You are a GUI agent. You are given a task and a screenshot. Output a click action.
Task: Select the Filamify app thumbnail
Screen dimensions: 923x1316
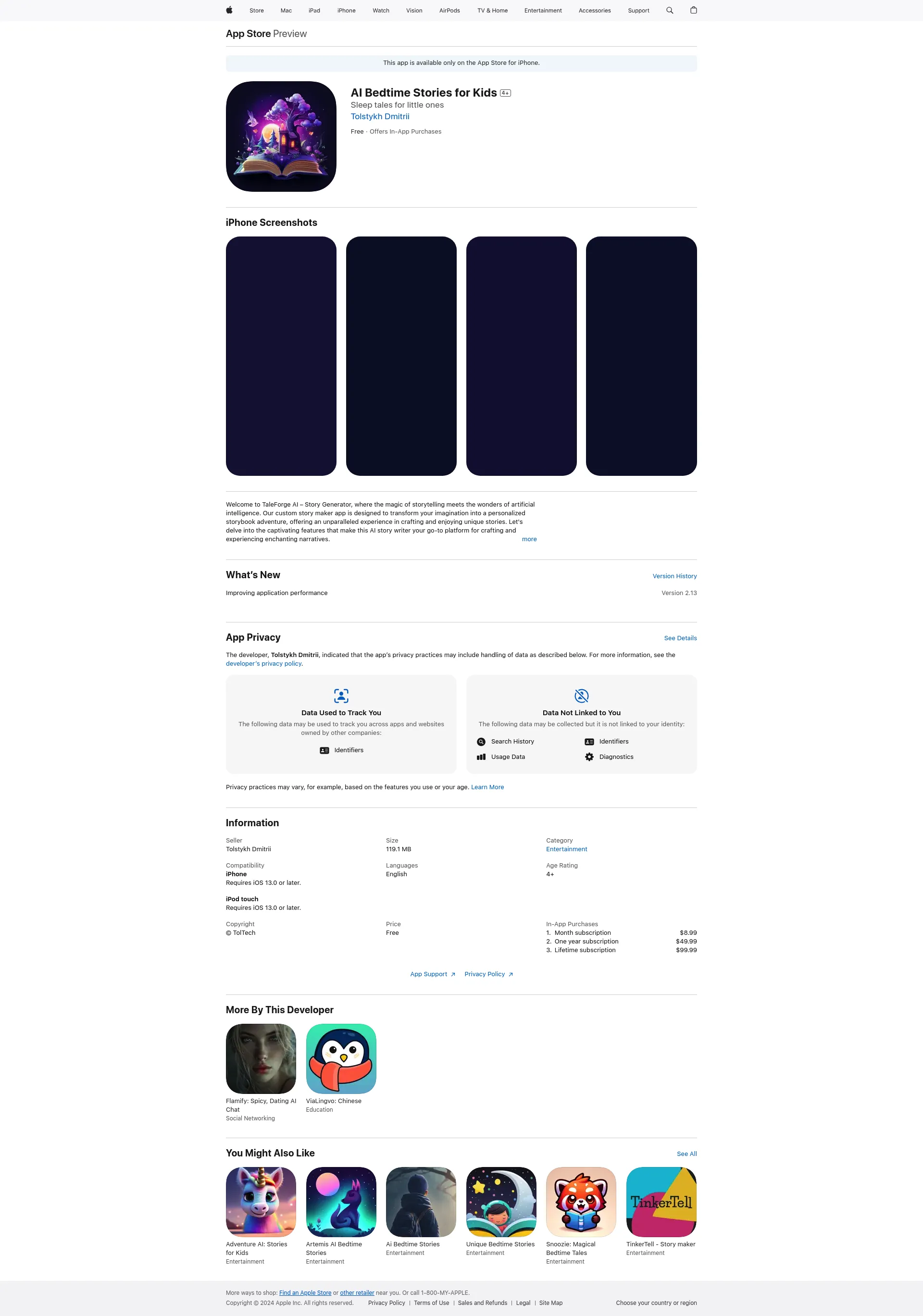261,1058
